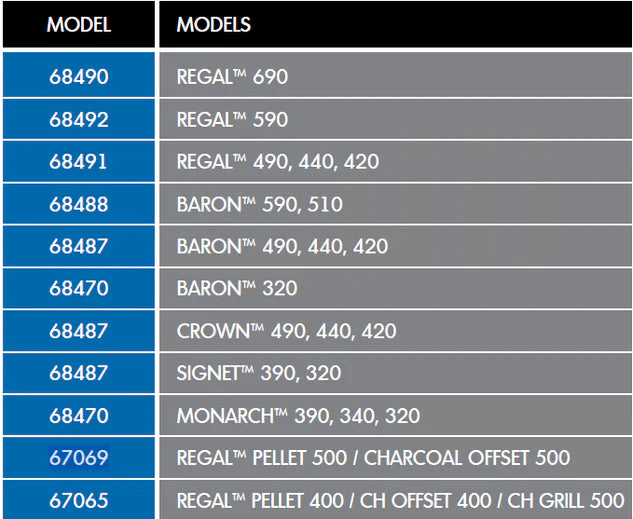
Task: Click the BARON 320 entry
Action: (237, 288)
